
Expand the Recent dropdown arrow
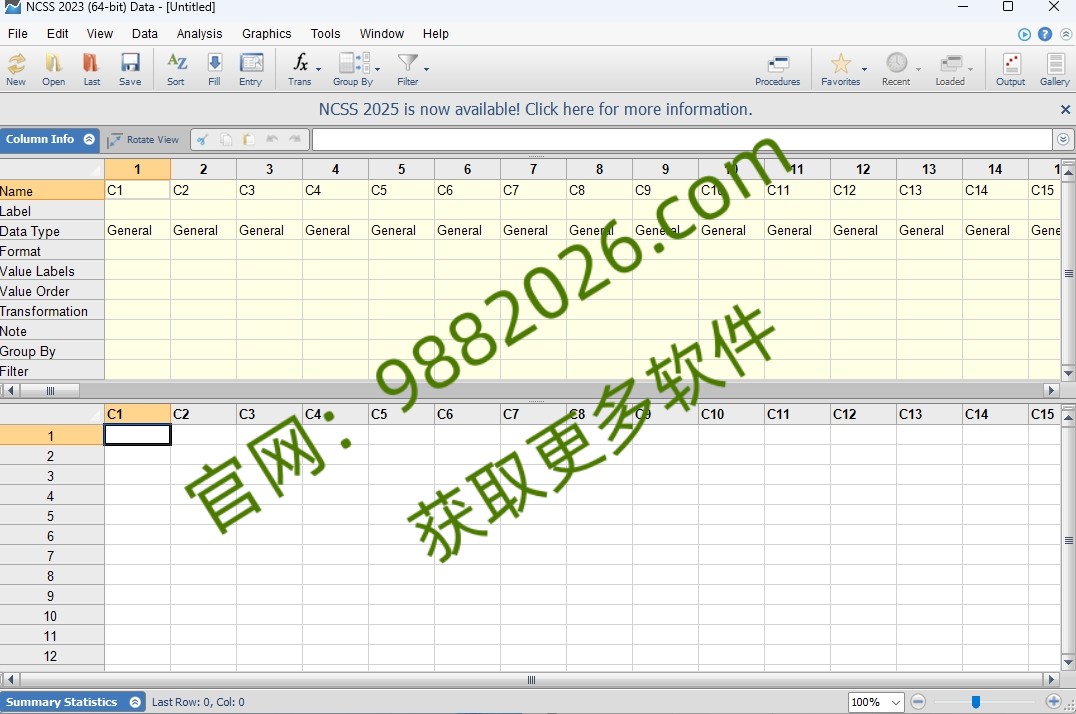[918, 69]
